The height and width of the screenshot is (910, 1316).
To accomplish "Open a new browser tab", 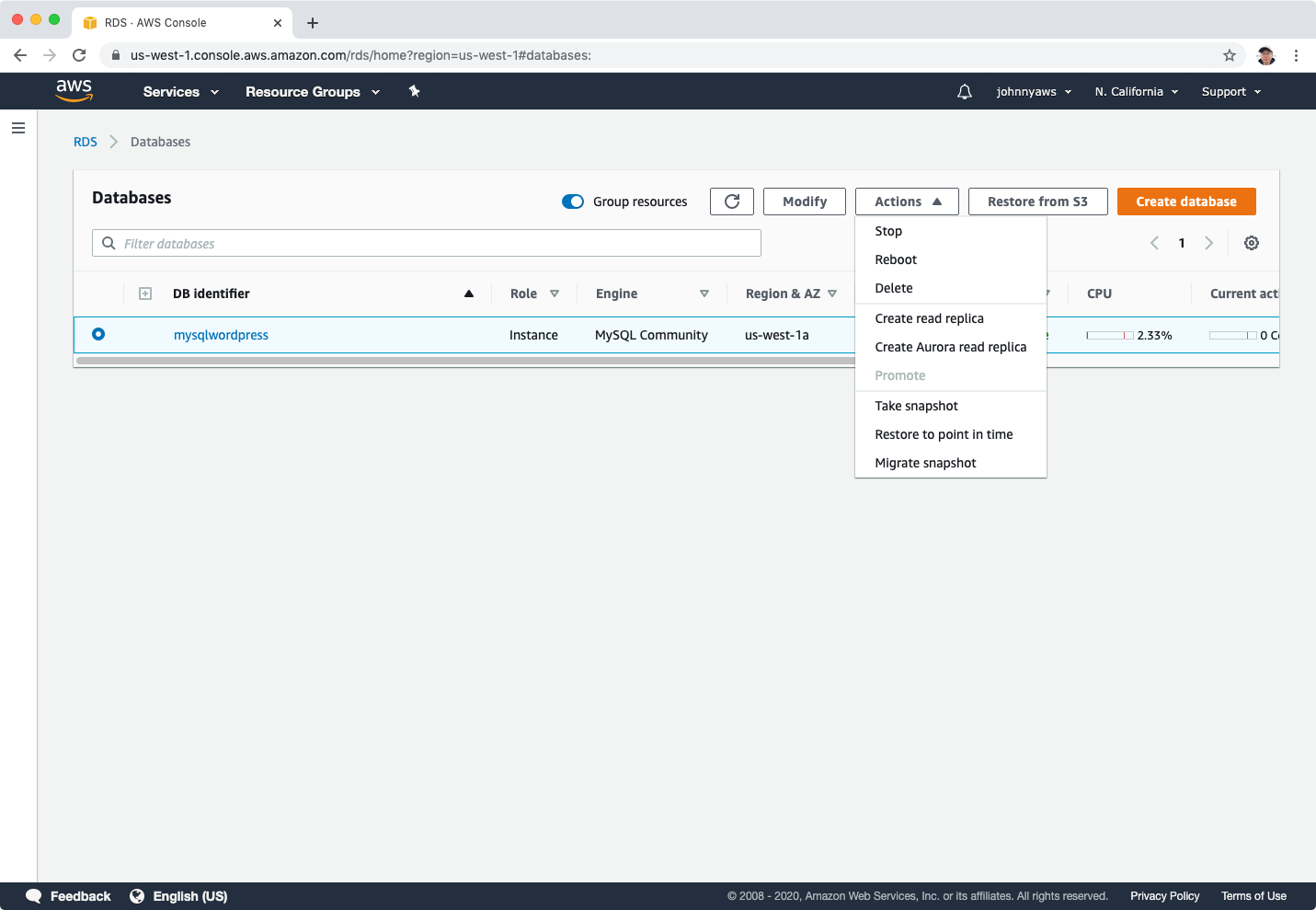I will [x=313, y=23].
